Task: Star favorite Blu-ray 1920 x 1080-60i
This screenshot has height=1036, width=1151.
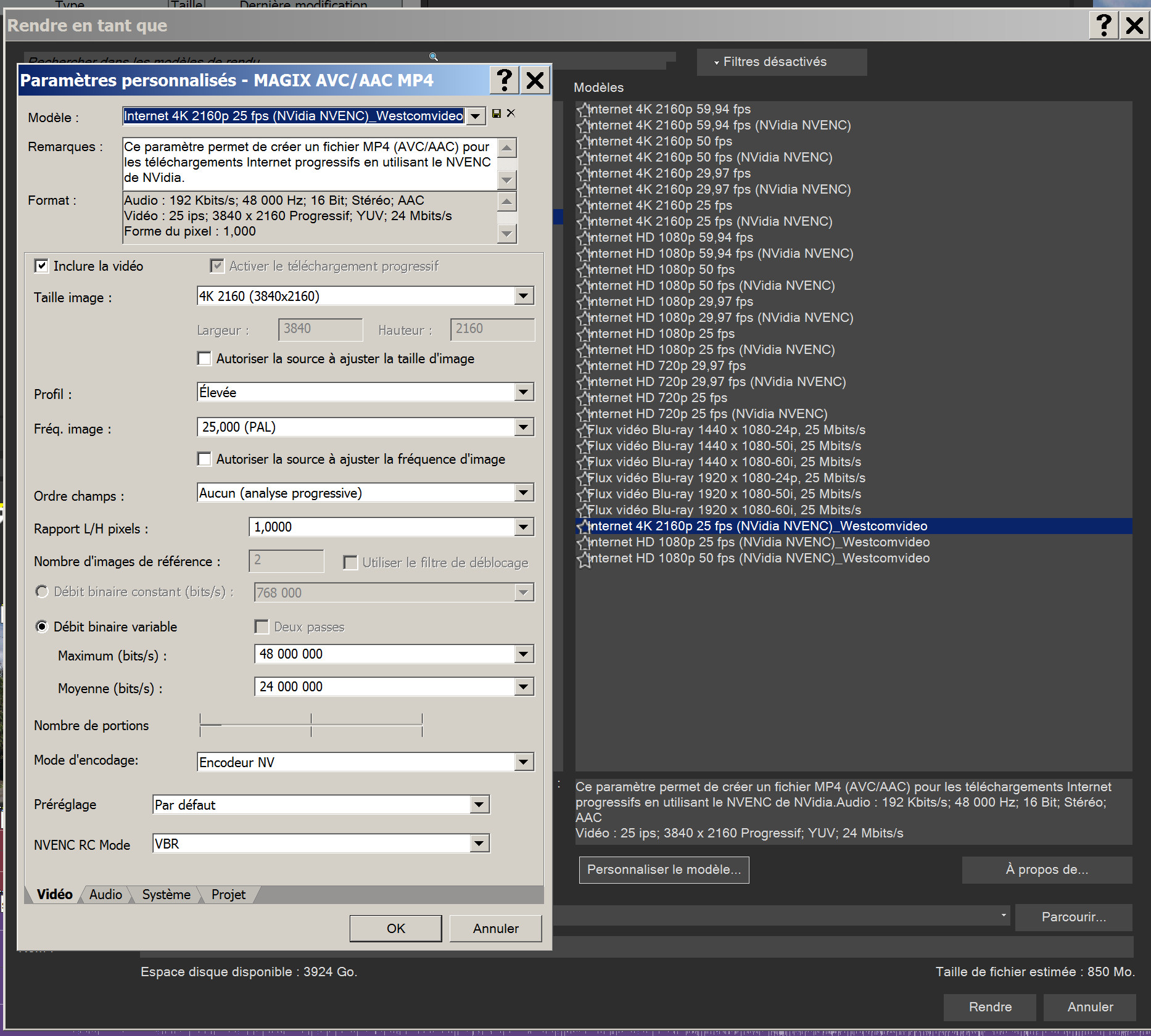Action: (x=583, y=511)
